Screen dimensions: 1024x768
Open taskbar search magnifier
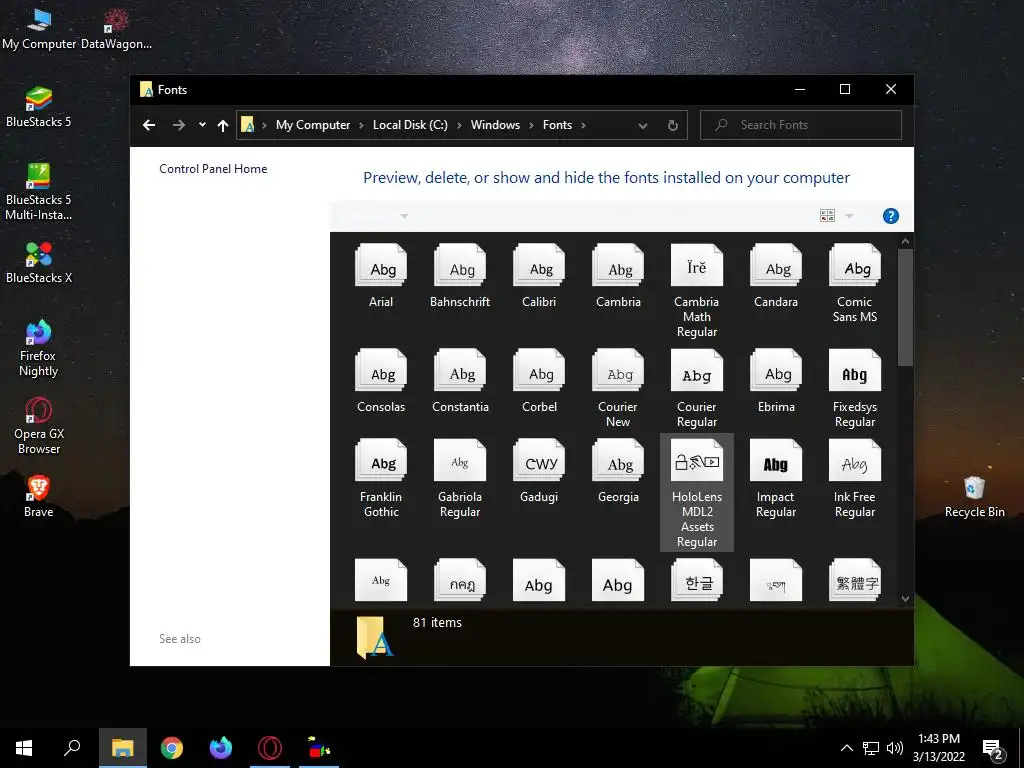coord(72,748)
